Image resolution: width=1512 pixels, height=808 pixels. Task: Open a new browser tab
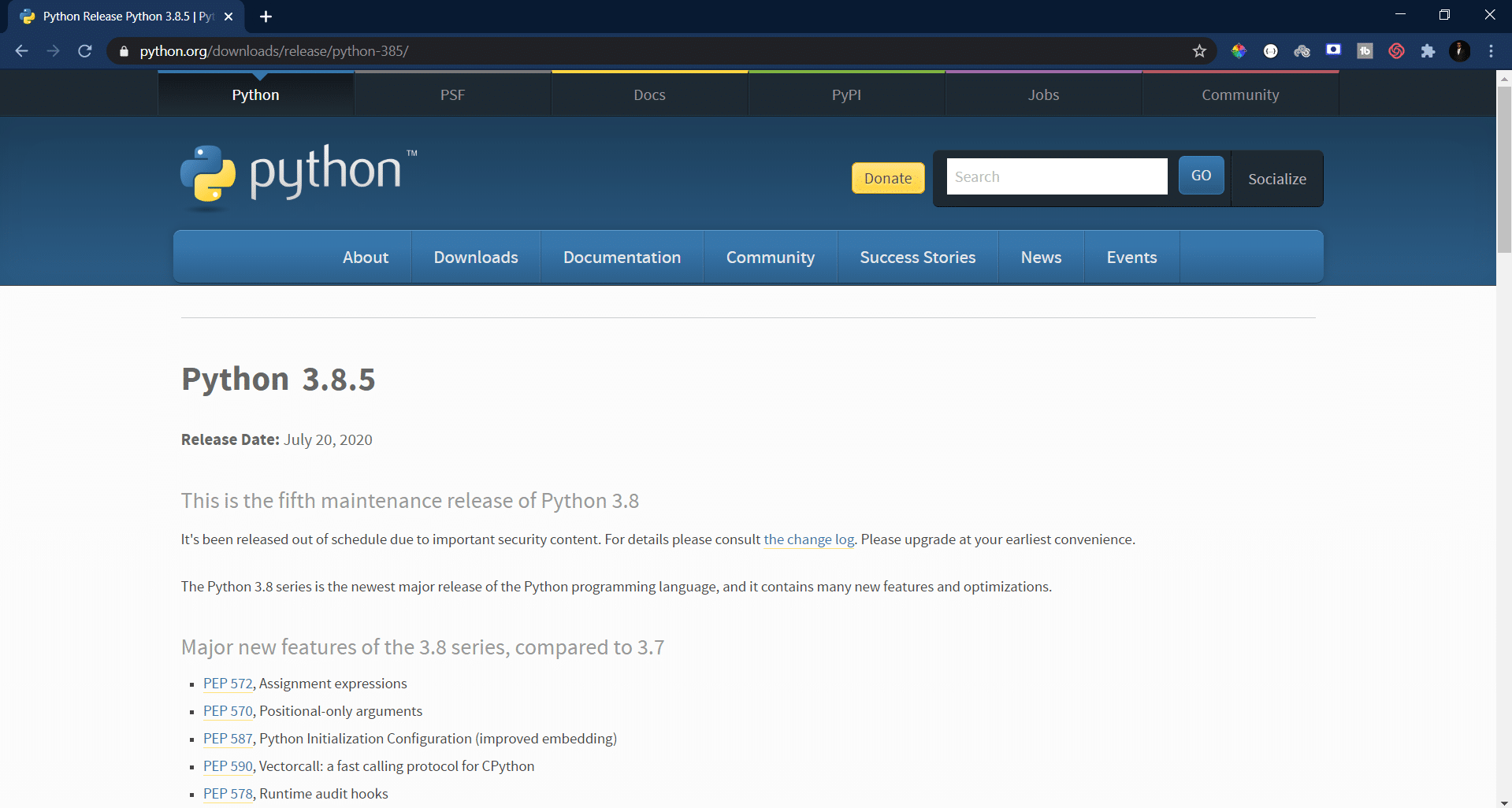(266, 17)
